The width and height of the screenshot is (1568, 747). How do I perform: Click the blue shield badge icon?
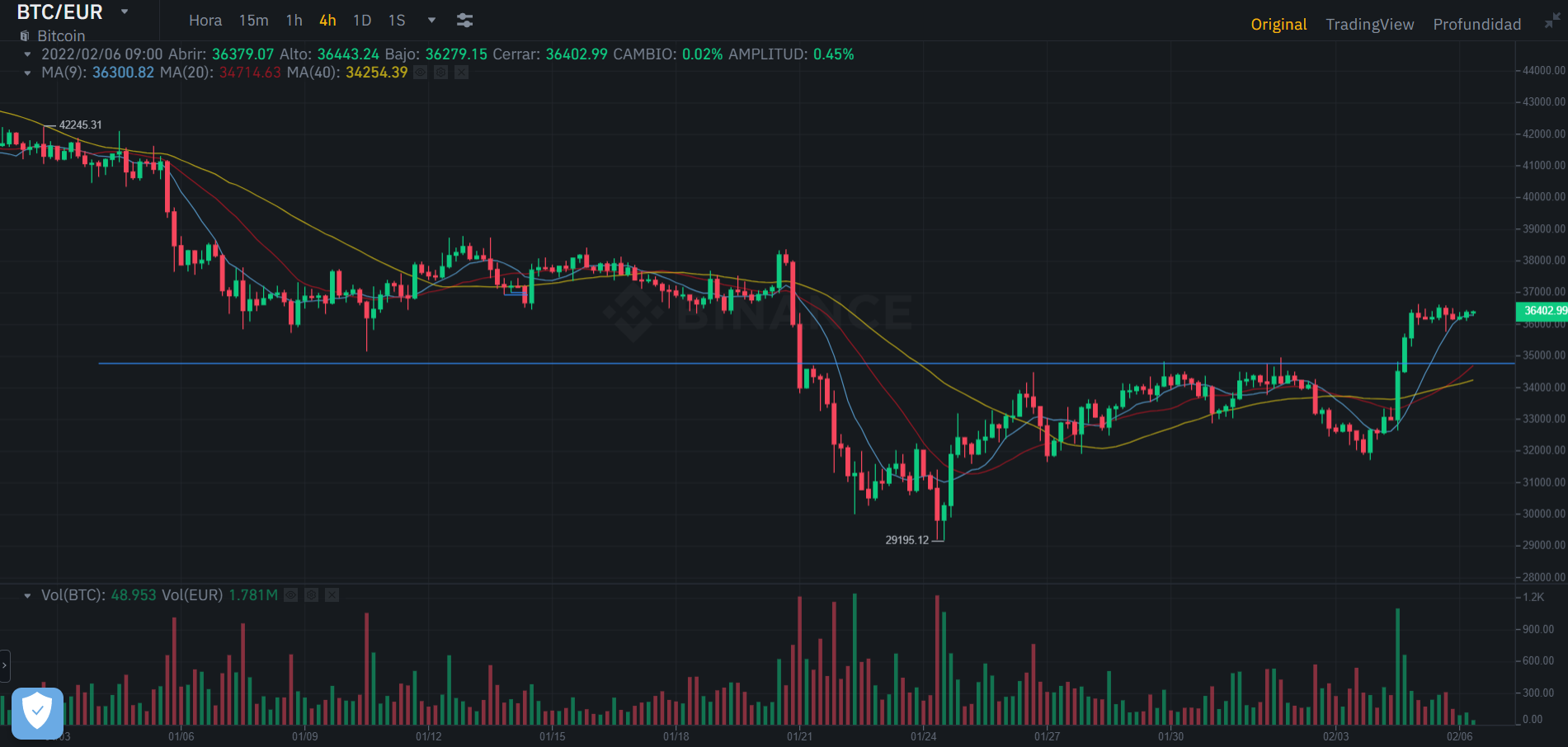(x=37, y=712)
